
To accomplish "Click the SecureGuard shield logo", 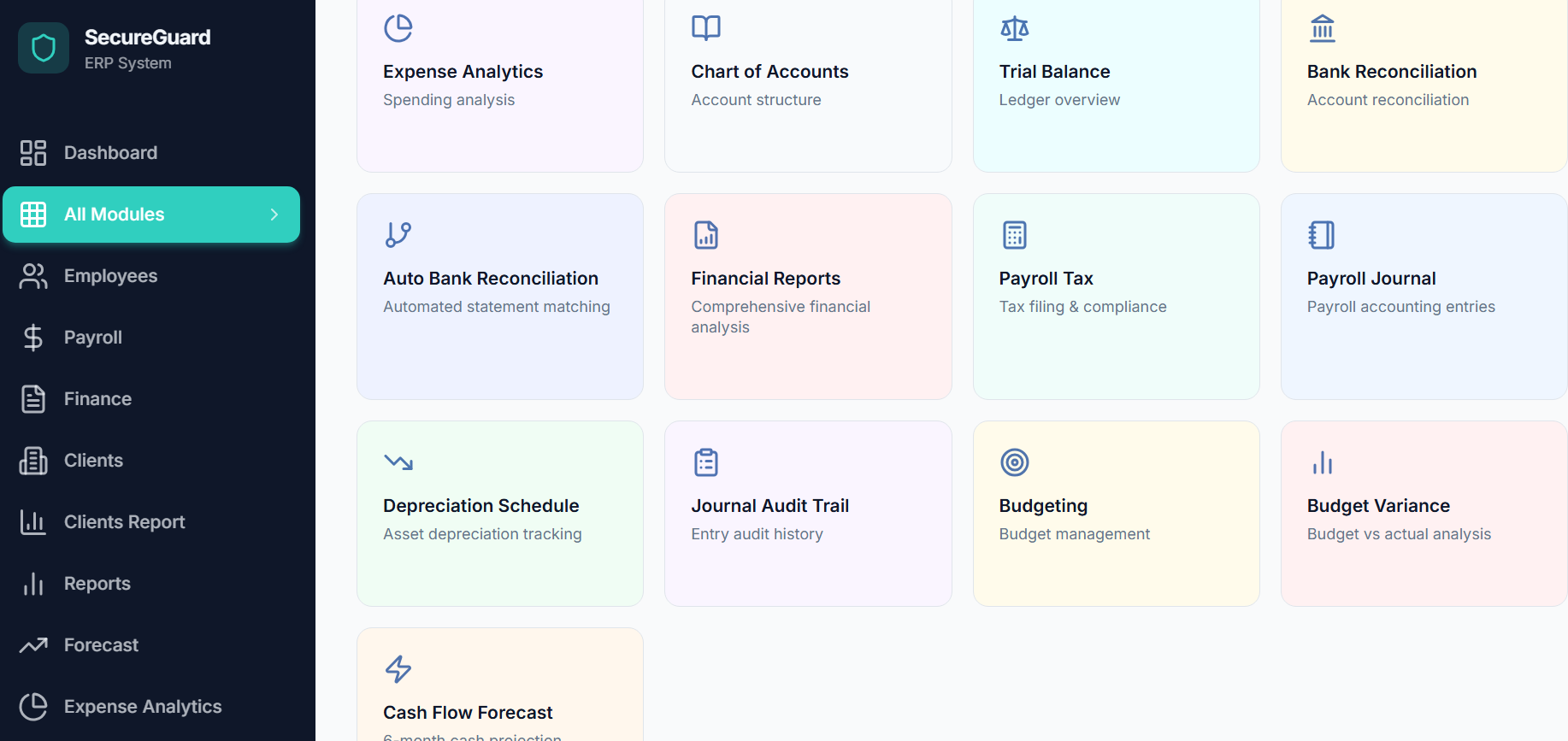I will click(x=44, y=48).
